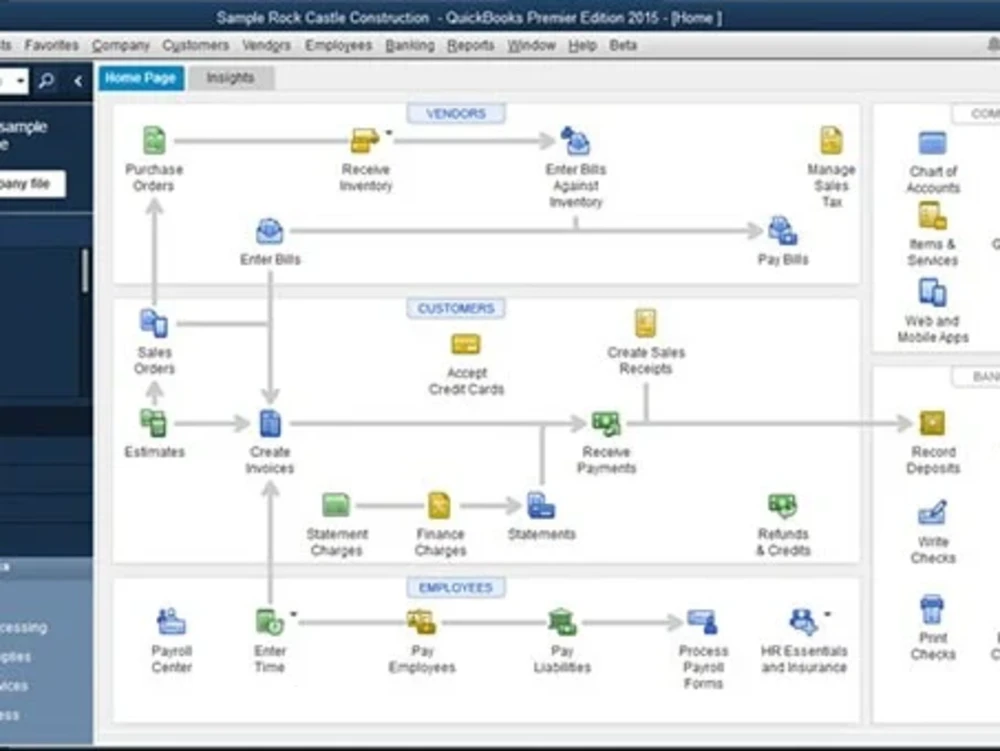
Task: Open Sales Orders icon
Action: (154, 323)
